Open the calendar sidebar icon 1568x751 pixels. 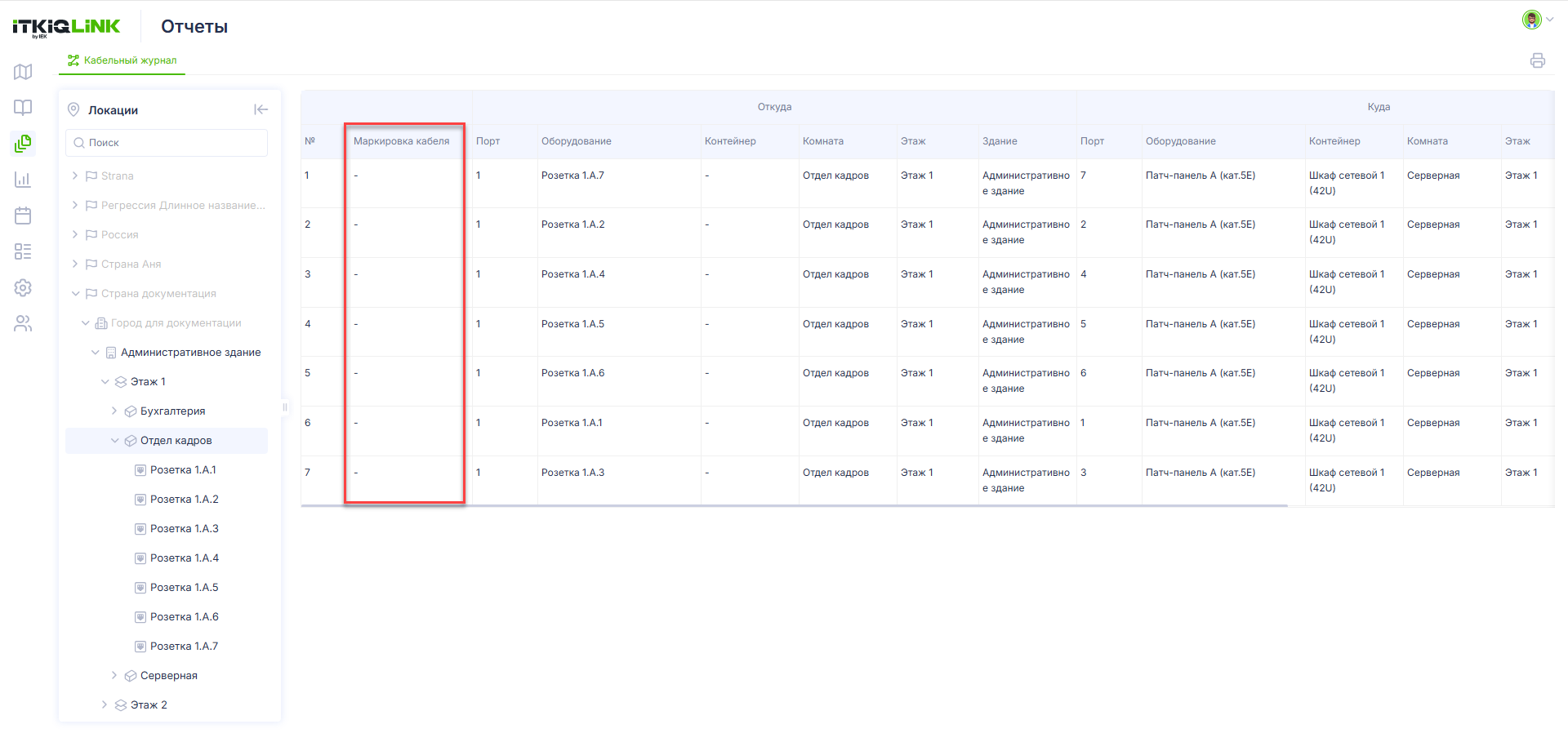(x=23, y=216)
